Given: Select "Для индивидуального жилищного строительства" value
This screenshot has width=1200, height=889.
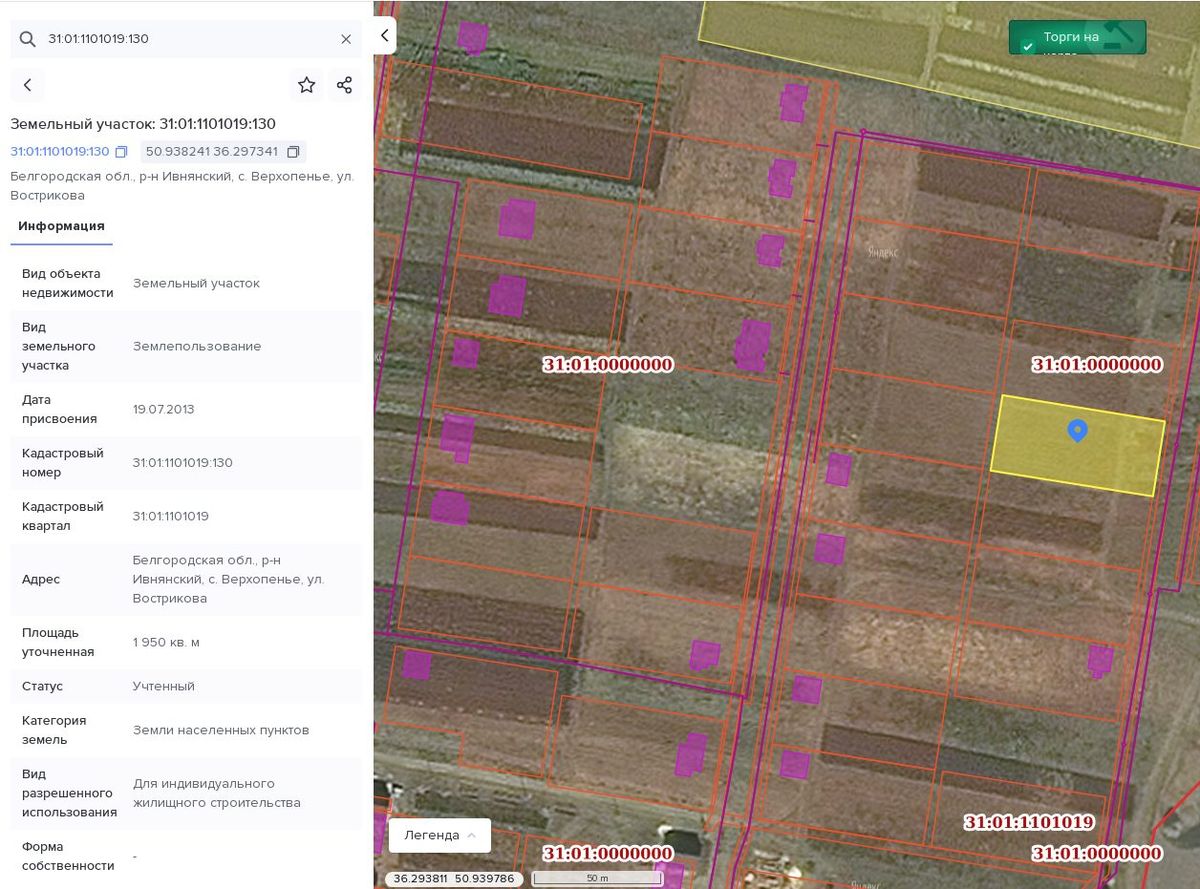Looking at the screenshot, I should [217, 793].
